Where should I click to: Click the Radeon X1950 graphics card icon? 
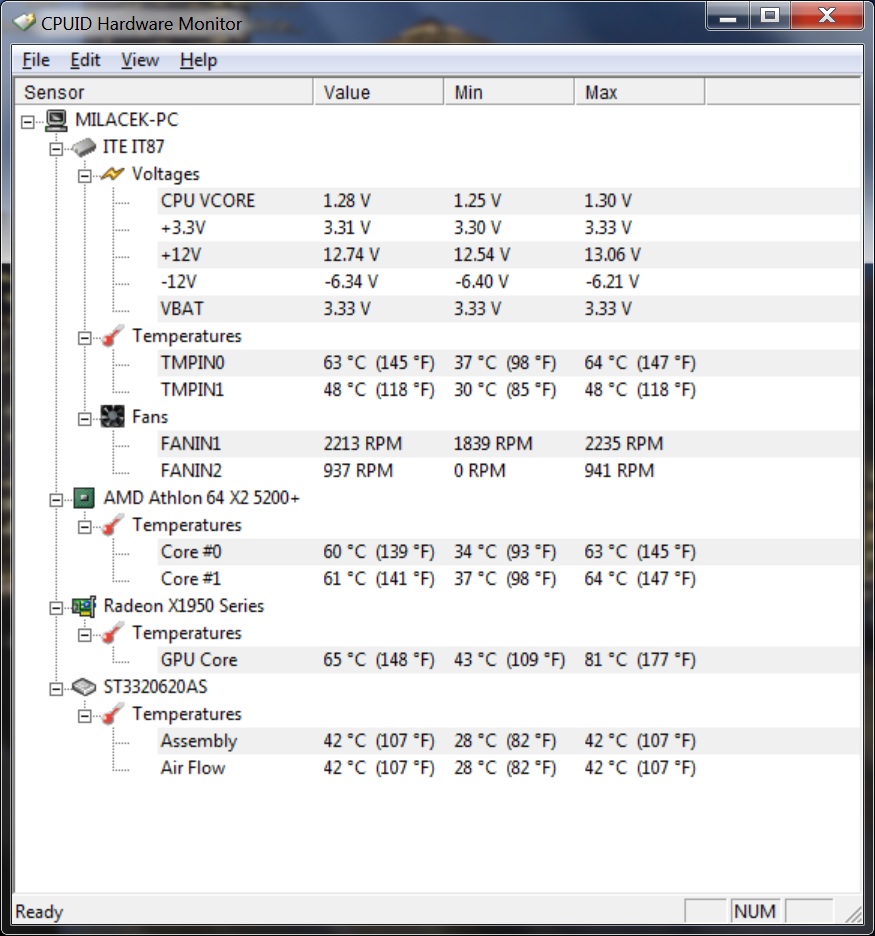point(84,606)
